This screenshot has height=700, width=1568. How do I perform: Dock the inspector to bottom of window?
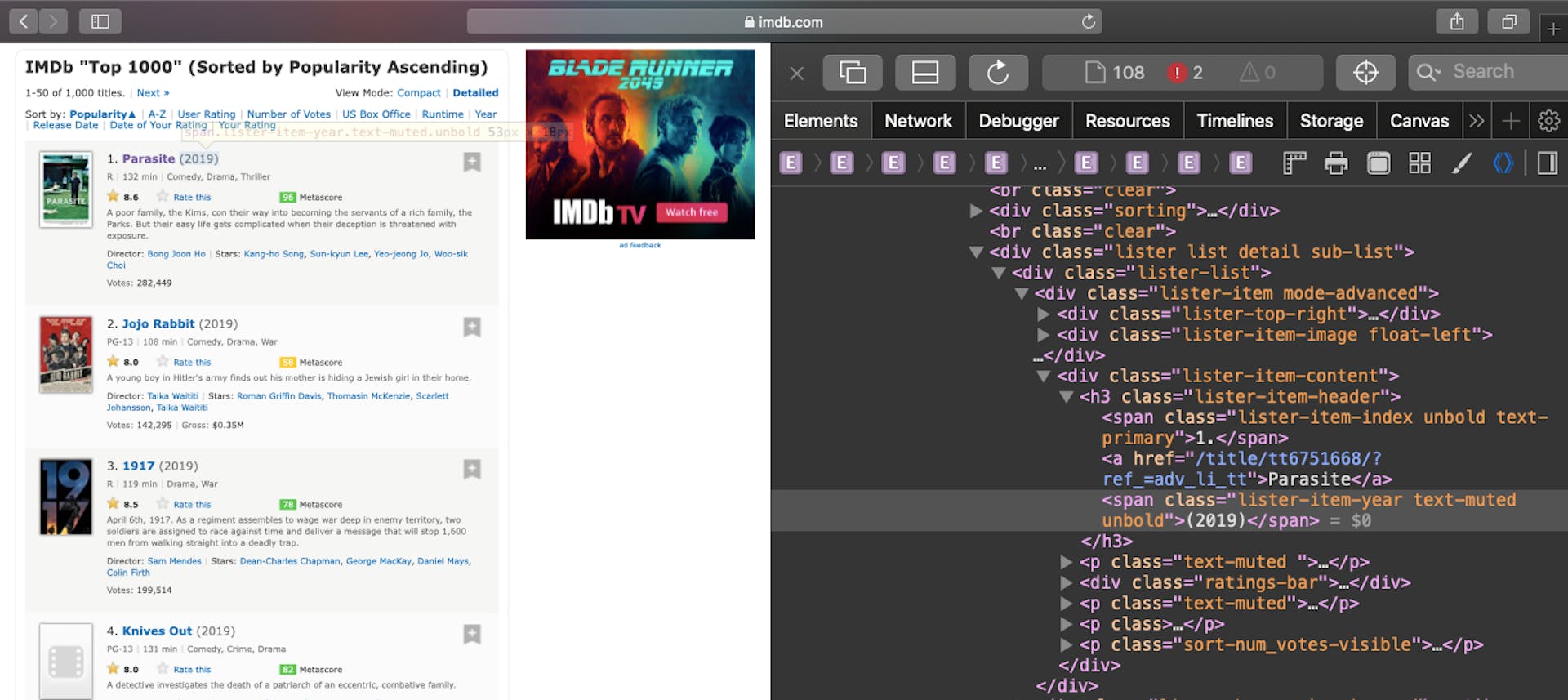pos(924,73)
